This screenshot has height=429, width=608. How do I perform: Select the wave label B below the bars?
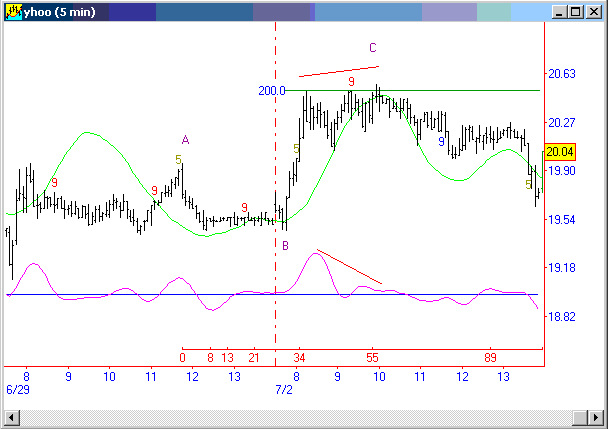click(x=285, y=245)
